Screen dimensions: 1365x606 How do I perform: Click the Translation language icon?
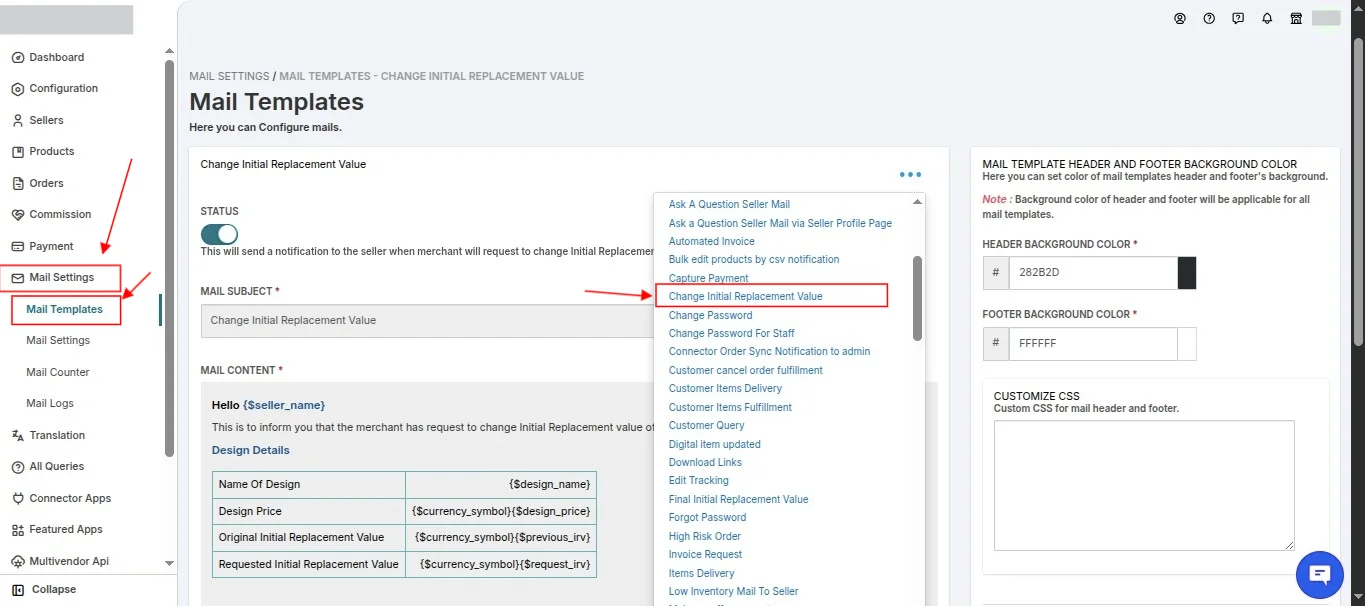[18, 436]
